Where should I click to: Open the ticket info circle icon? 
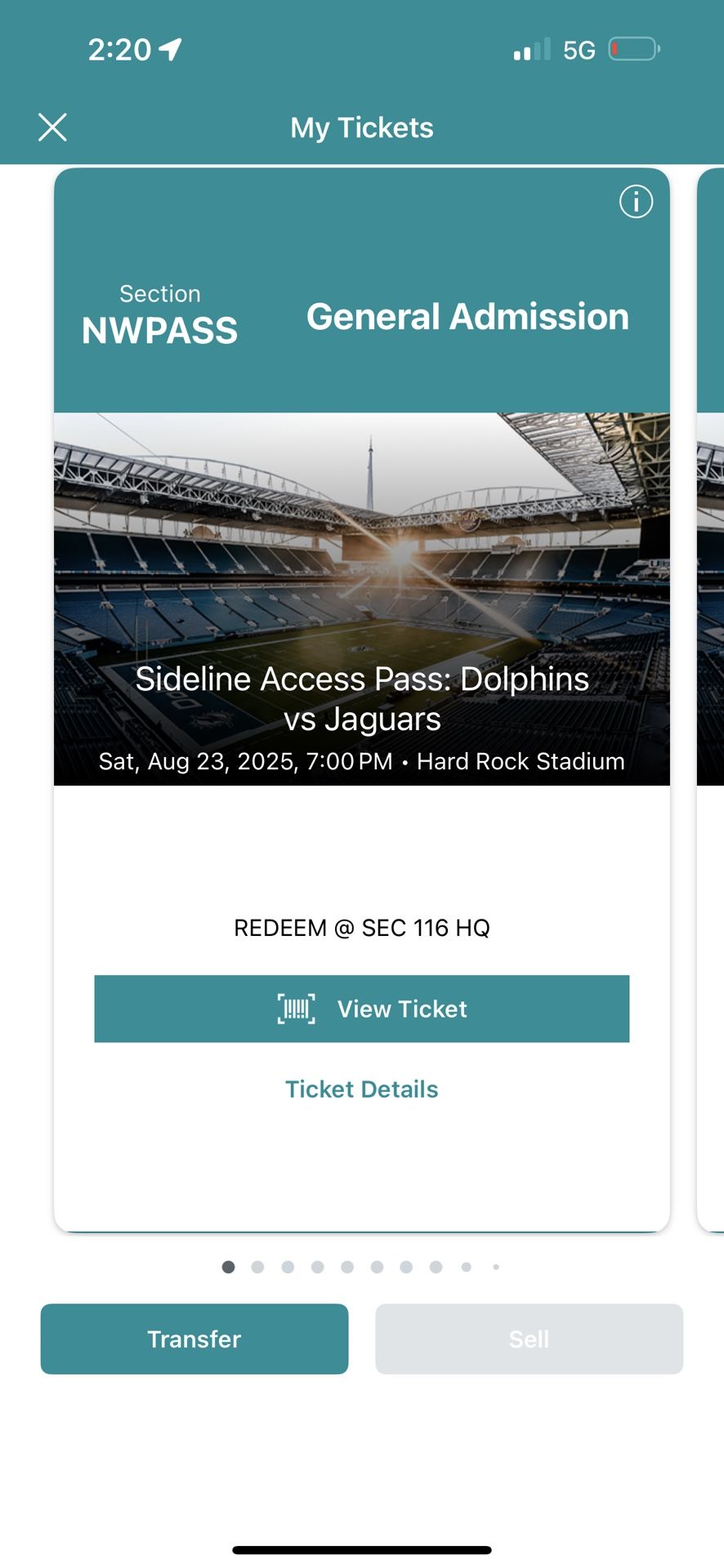636,202
